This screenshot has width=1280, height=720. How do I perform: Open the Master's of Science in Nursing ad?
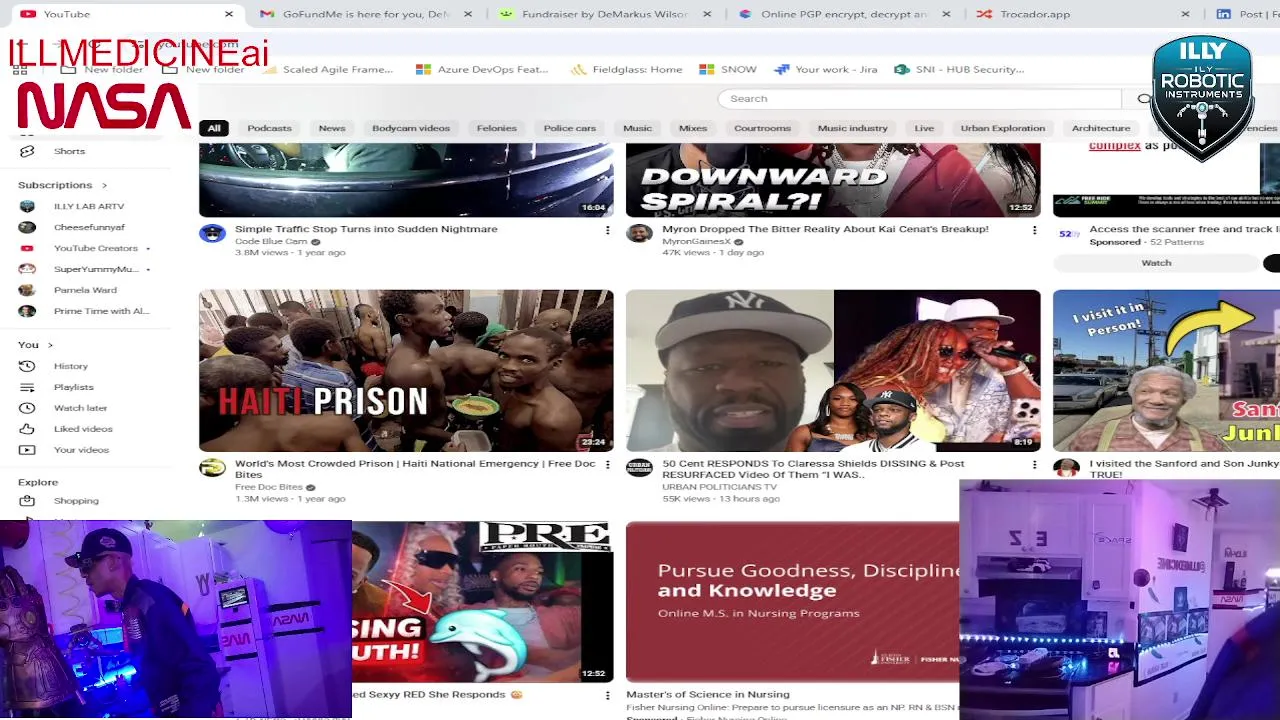(x=792, y=602)
